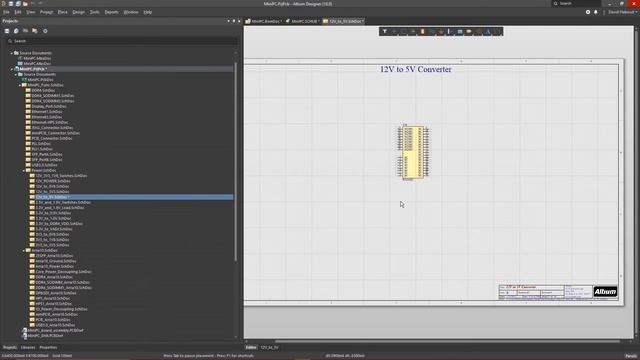Click the save icon in the title bar
640x360 pixels.
point(11,3)
